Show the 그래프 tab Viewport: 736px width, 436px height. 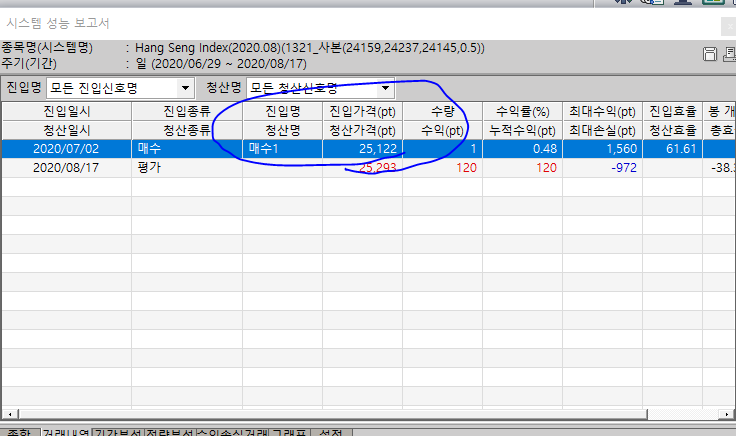[x=289, y=433]
